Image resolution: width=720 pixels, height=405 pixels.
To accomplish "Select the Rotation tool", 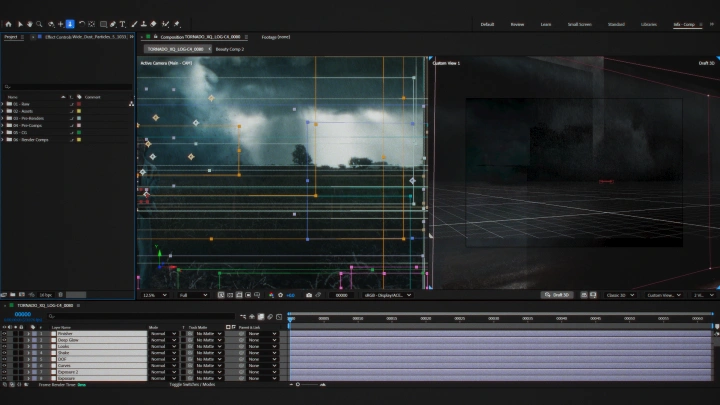I will [x=82, y=24].
